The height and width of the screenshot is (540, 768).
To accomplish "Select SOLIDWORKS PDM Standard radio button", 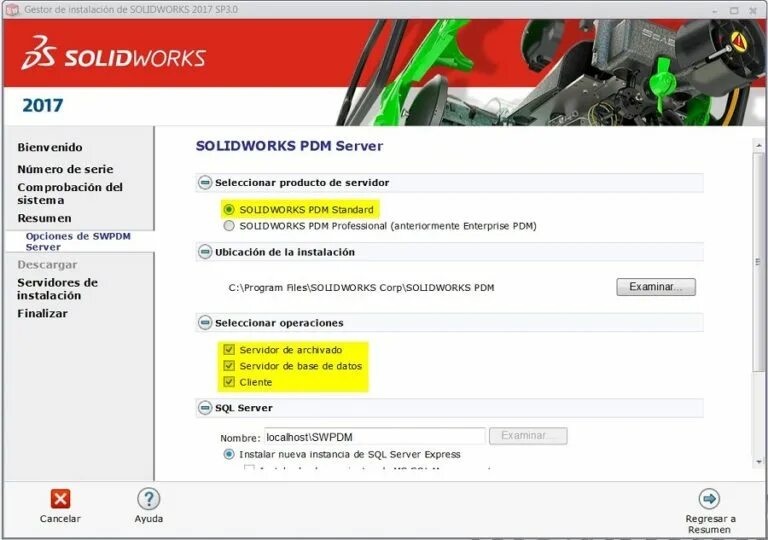I will click(x=229, y=210).
